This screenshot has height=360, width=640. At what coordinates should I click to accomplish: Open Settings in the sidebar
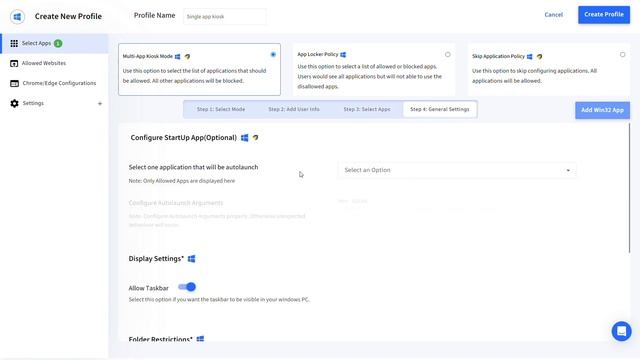[x=54, y=103]
